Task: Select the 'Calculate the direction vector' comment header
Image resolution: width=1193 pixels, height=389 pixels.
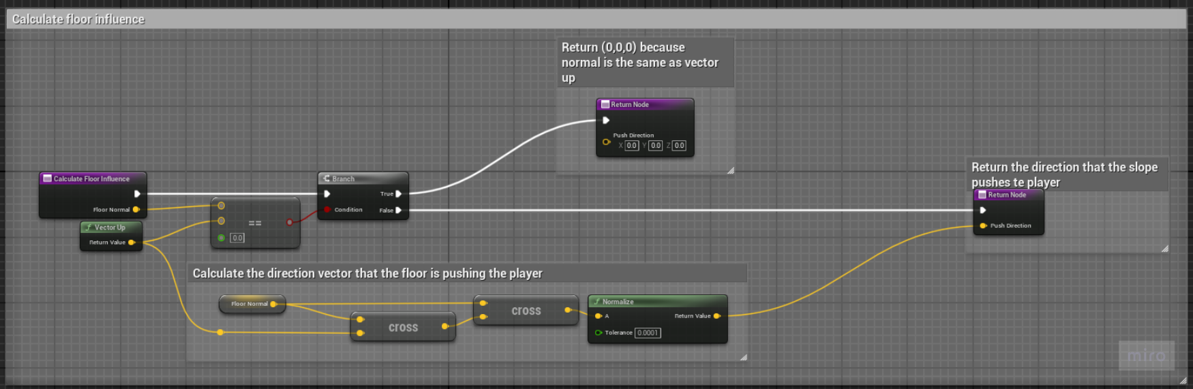Action: click(x=466, y=273)
